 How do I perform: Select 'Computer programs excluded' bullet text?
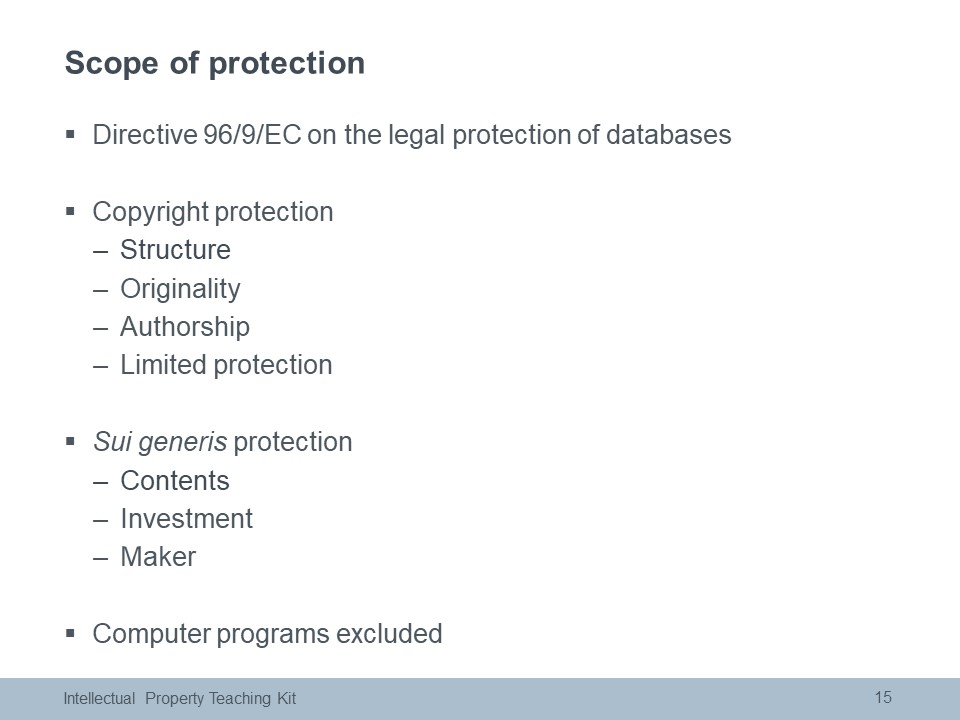click(x=267, y=634)
